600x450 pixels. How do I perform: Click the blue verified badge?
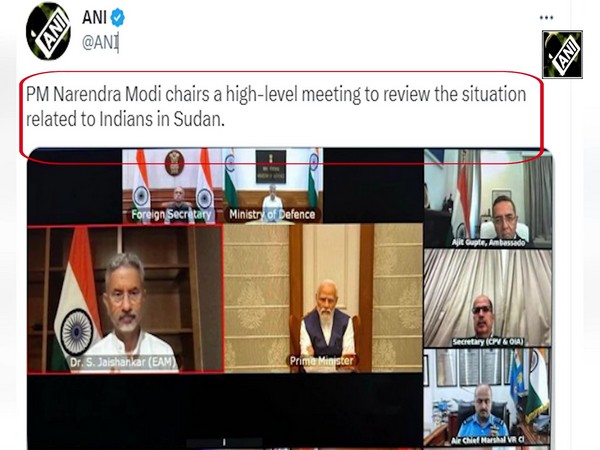click(x=117, y=18)
